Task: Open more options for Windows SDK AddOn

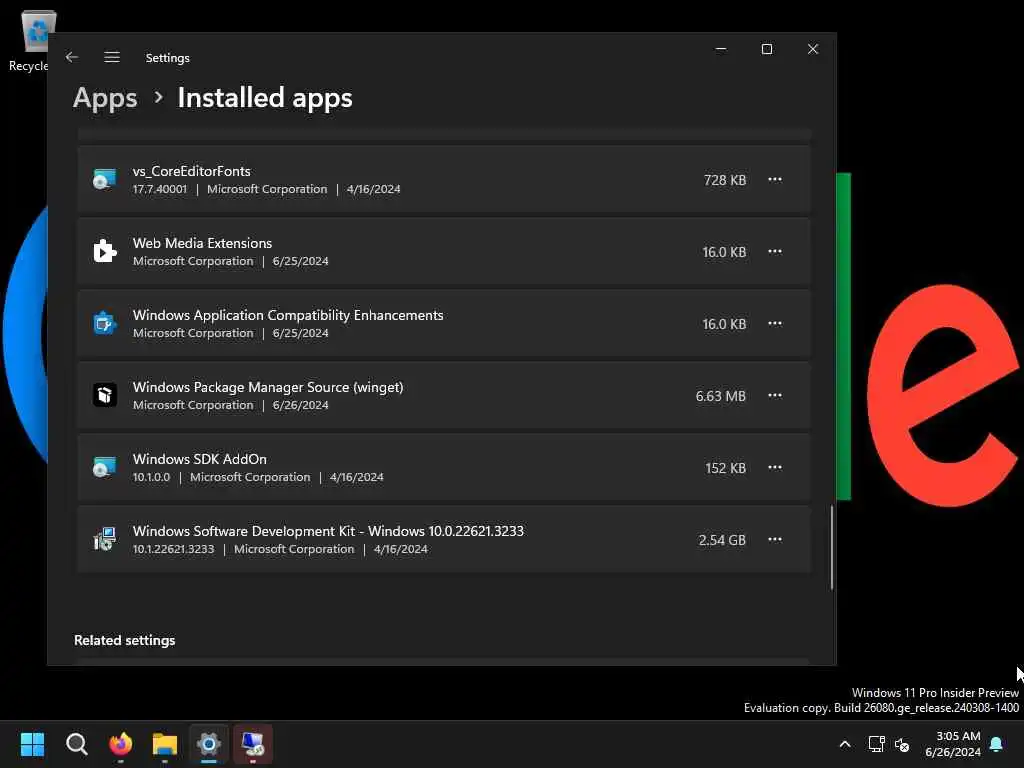Action: tap(775, 468)
